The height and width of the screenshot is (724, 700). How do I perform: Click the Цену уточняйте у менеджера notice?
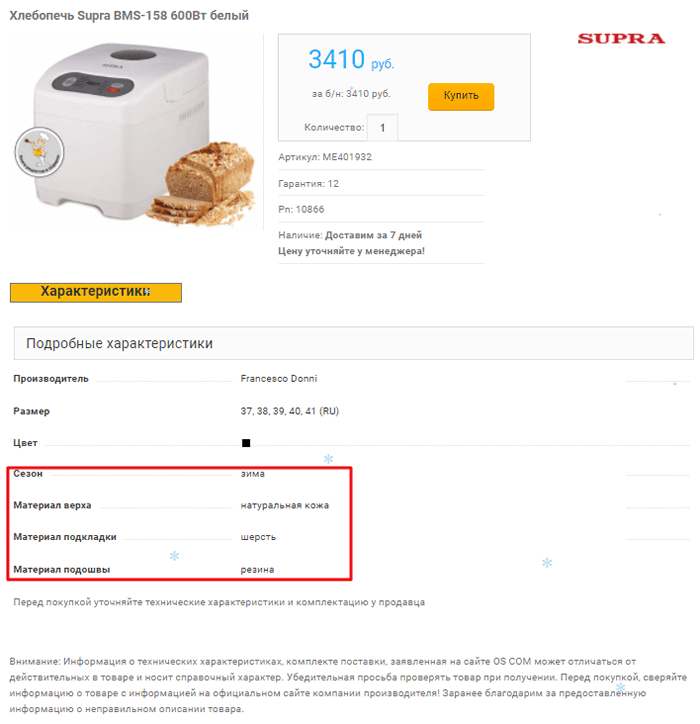(x=351, y=250)
